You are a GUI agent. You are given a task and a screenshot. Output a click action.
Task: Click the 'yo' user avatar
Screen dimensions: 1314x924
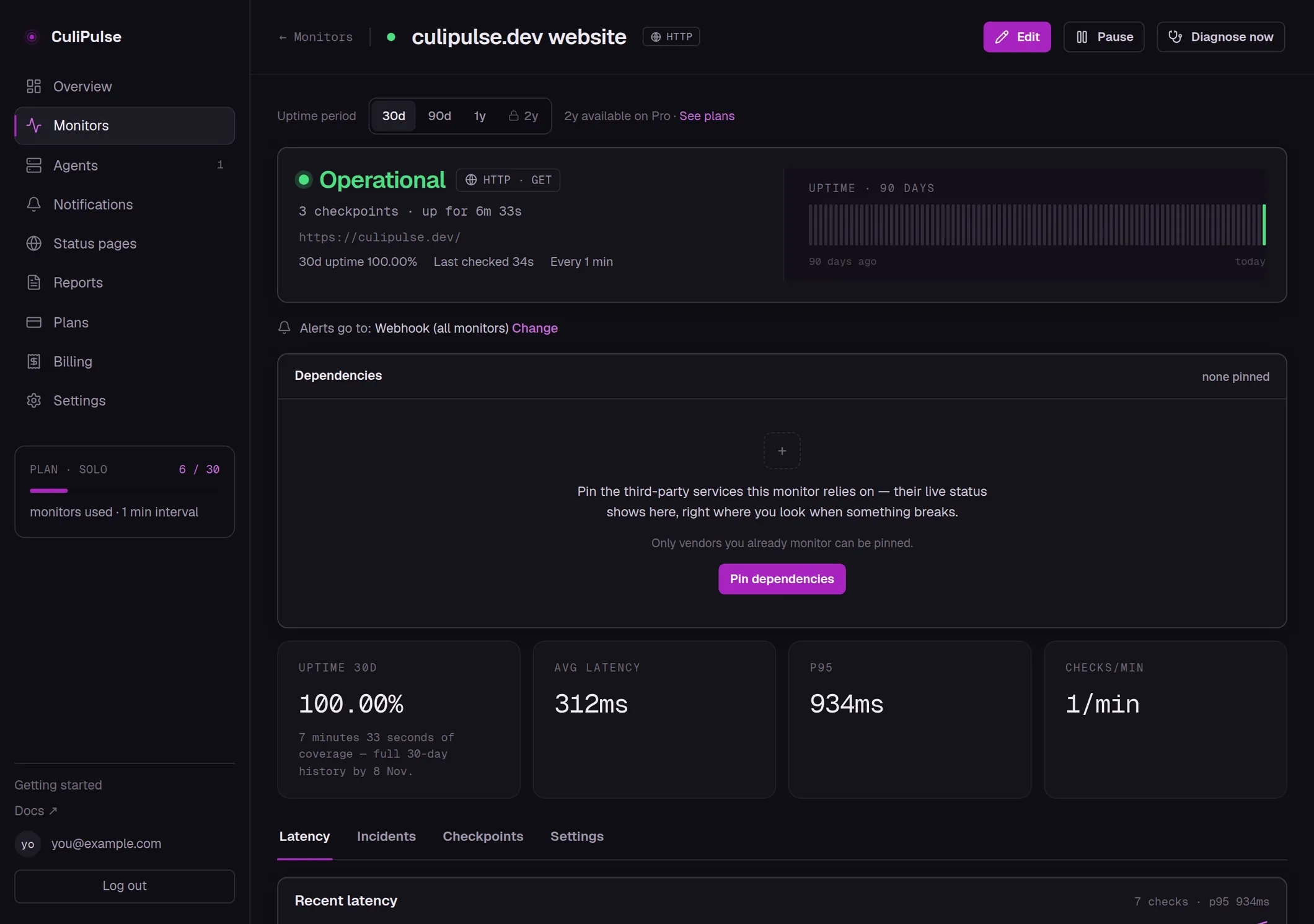28,844
